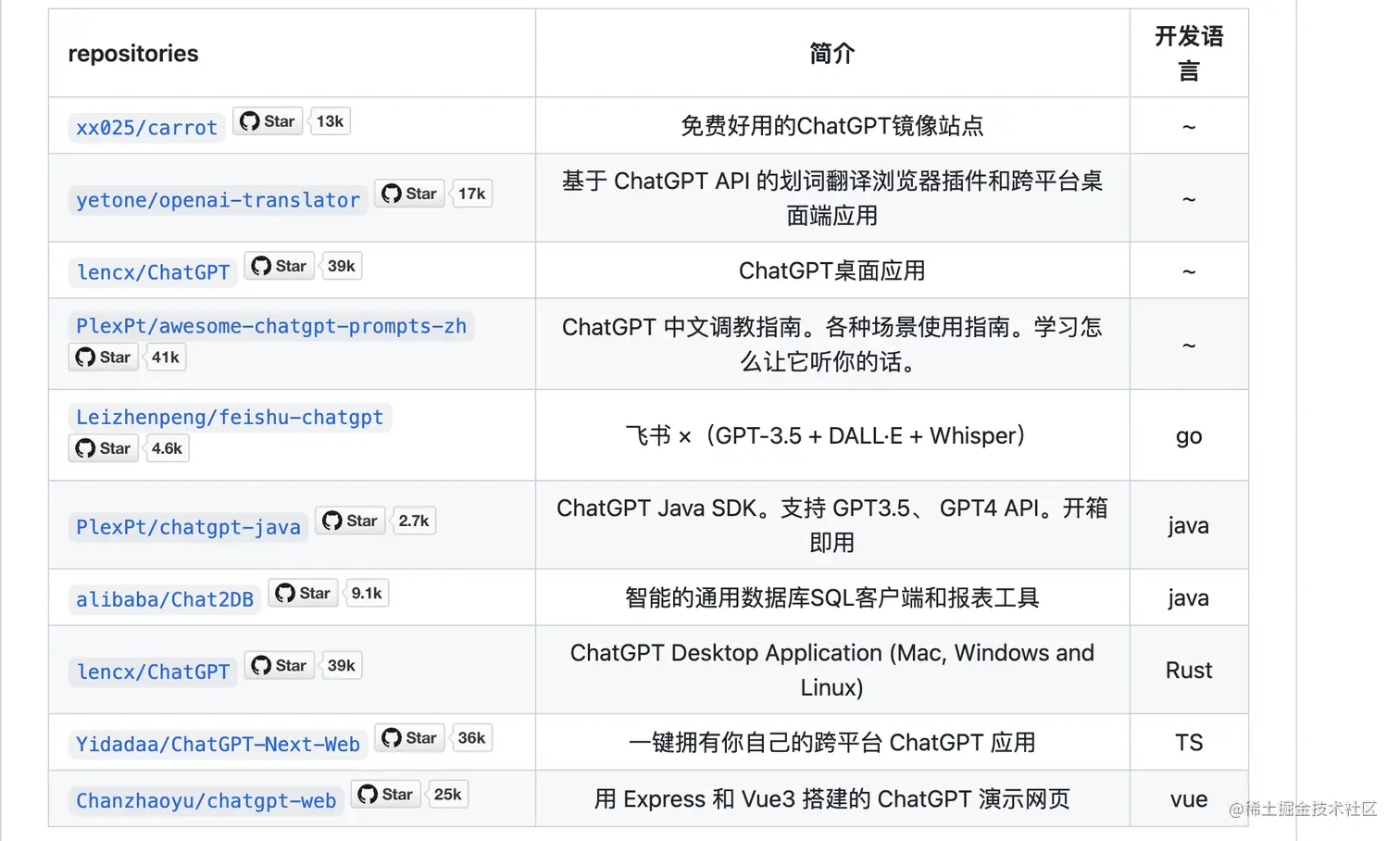Click Star button beside yetone/openai-translator

coord(409,194)
